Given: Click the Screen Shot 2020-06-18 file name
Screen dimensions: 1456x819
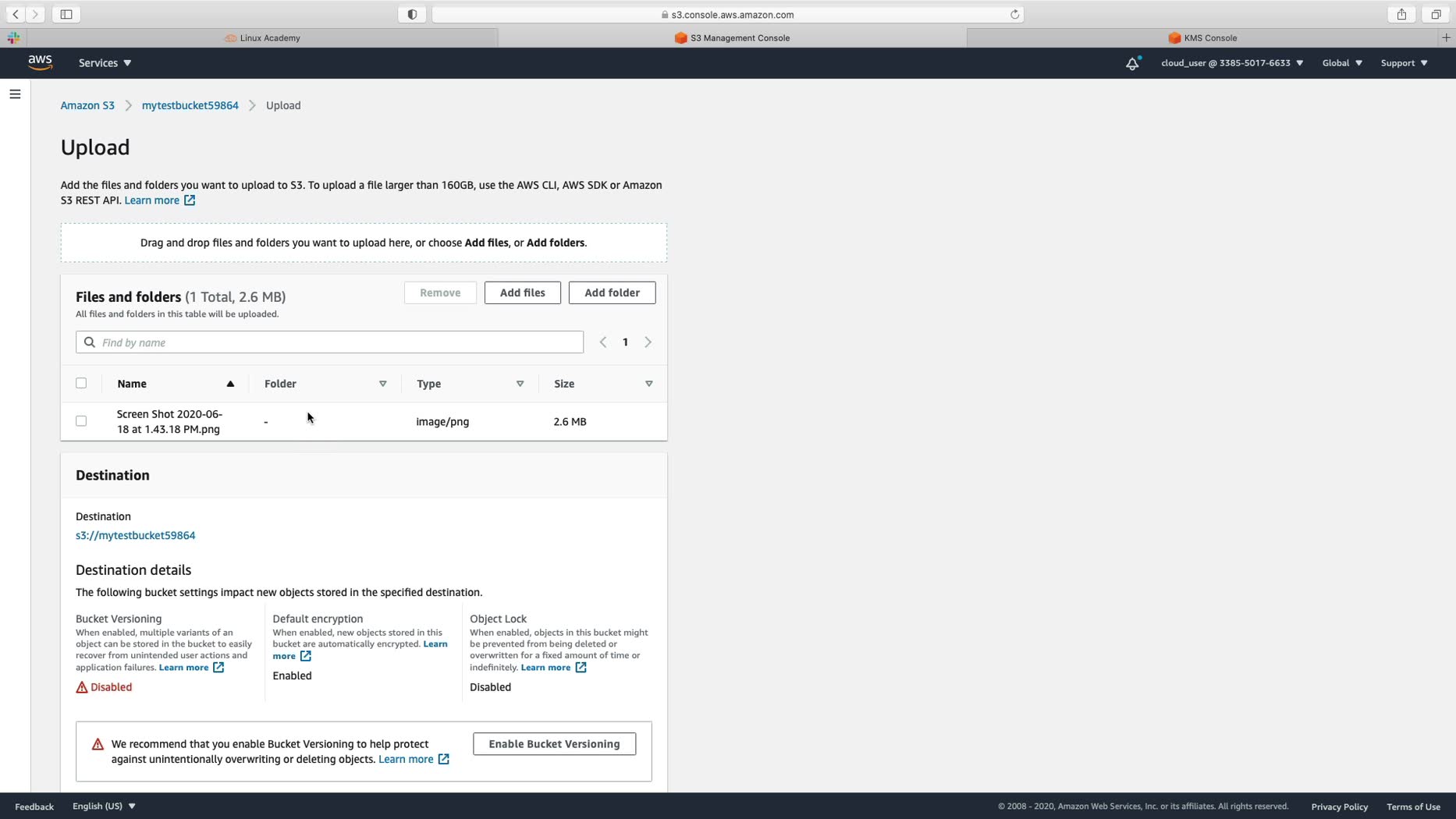Looking at the screenshot, I should [x=169, y=422].
